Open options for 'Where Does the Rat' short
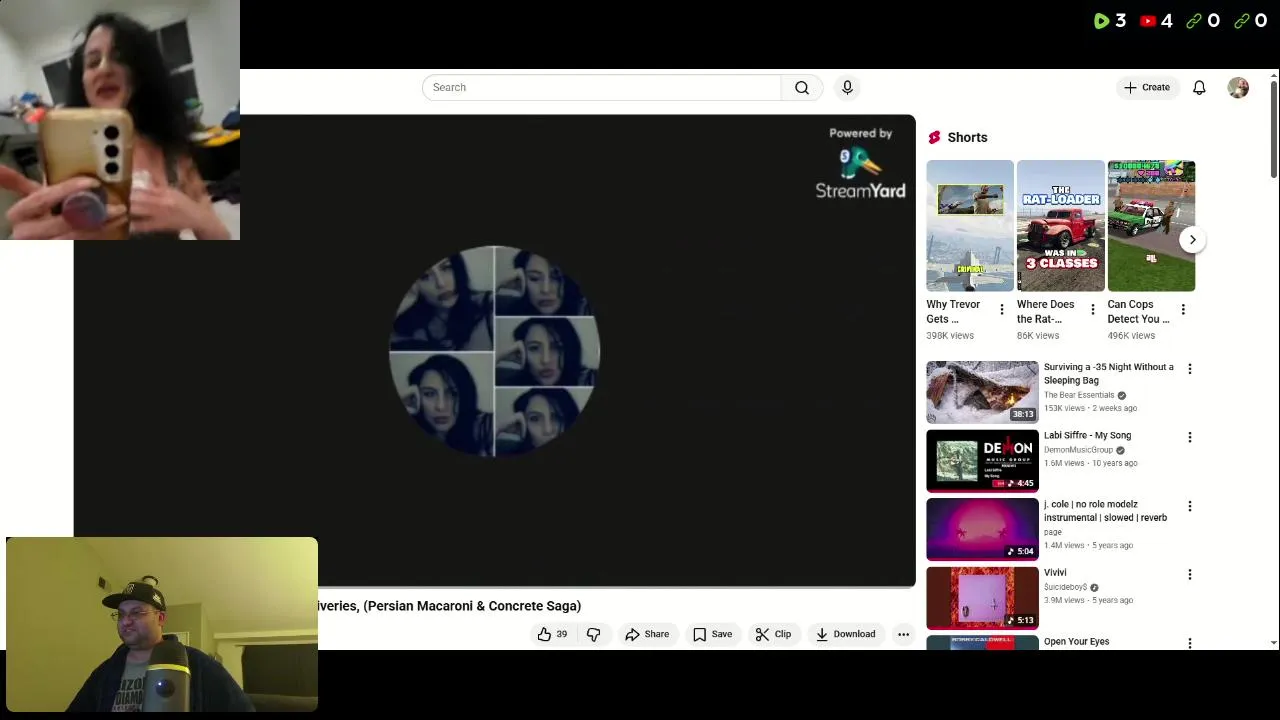Screen dimensions: 1280x720 pos(1092,310)
